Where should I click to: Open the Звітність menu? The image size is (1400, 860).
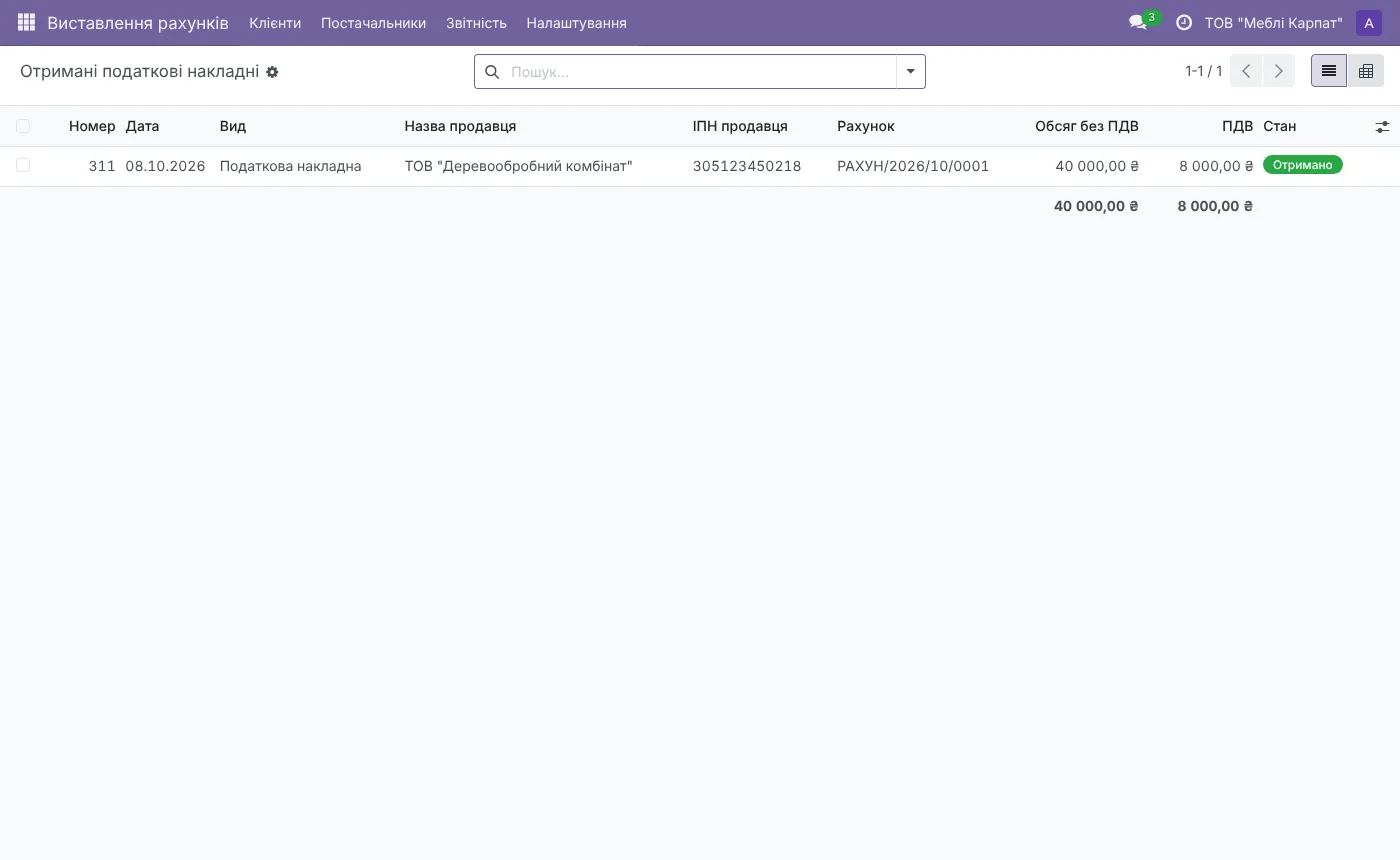[476, 23]
